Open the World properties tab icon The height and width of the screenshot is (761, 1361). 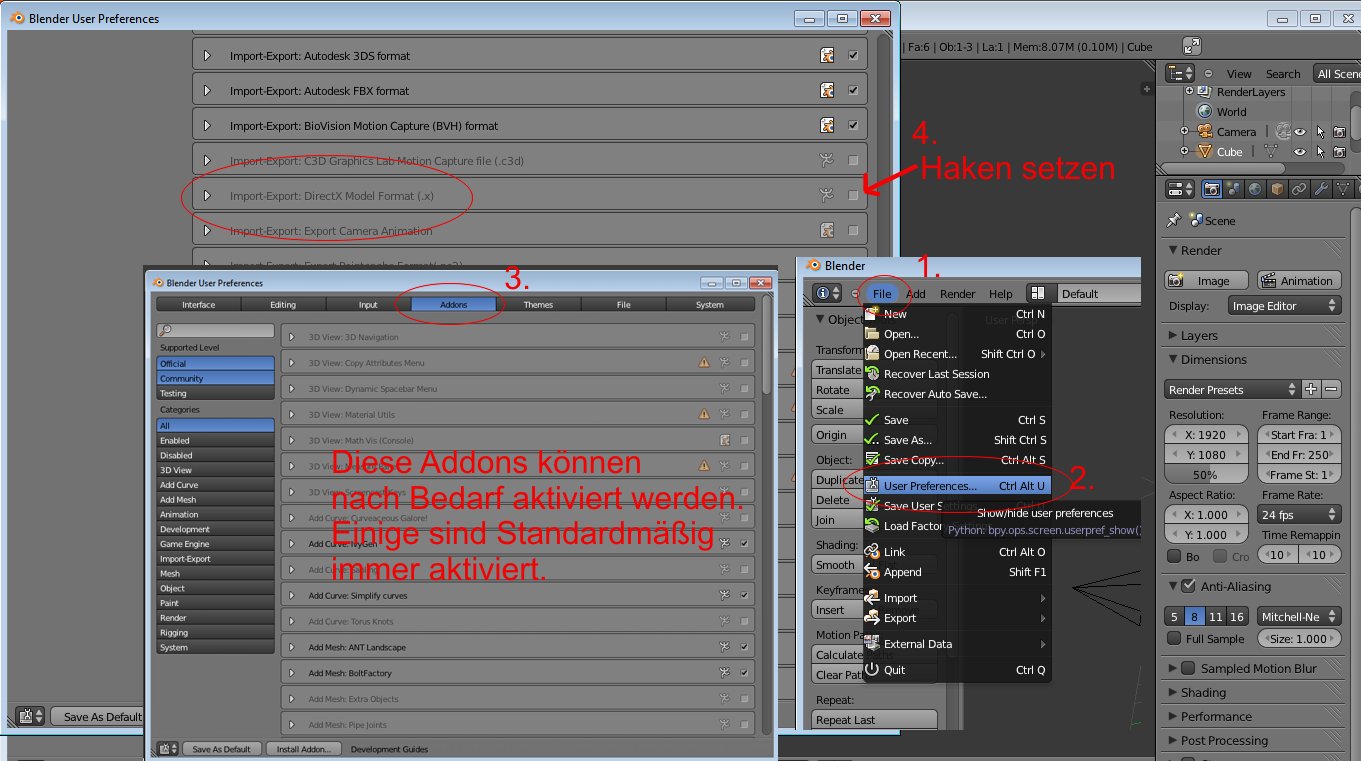pos(1255,189)
